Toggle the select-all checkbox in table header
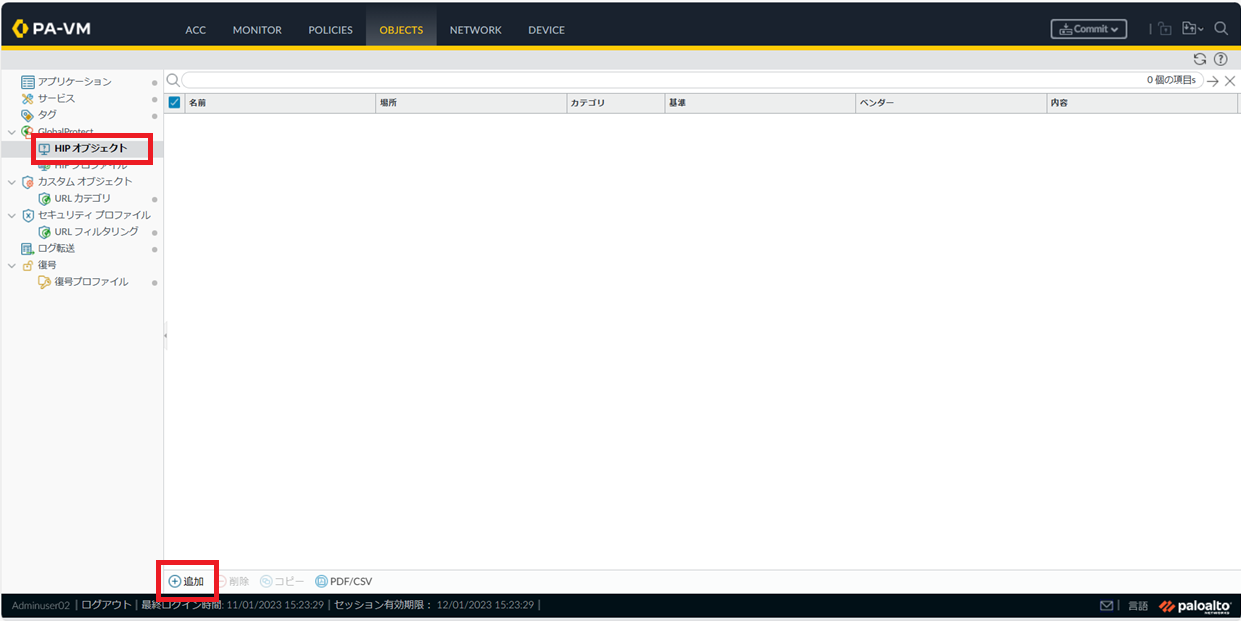Image resolution: width=1241 pixels, height=621 pixels. coord(174,102)
